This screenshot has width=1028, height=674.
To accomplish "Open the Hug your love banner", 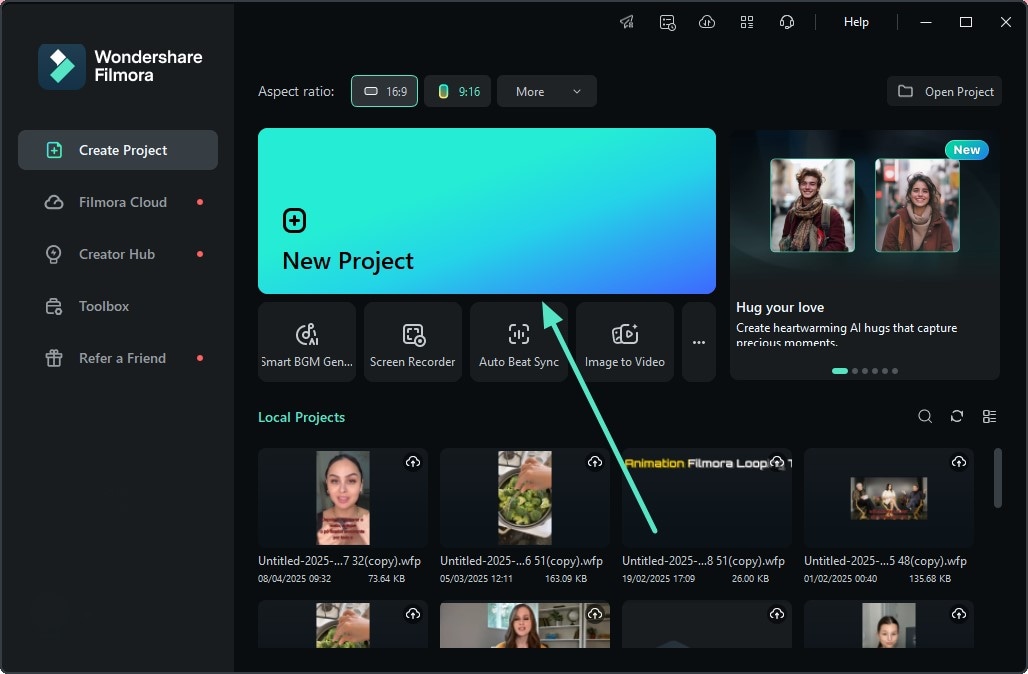I will (x=865, y=254).
